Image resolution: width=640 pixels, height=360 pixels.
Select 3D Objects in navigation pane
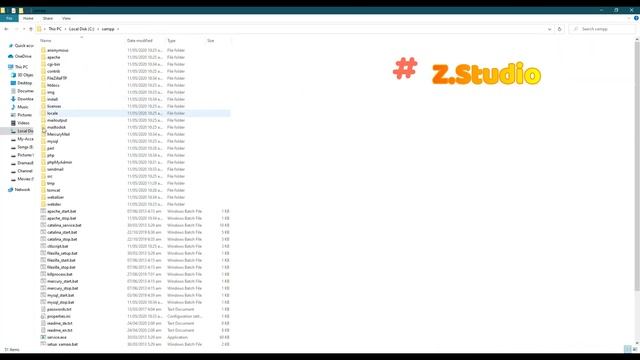click(x=23, y=75)
